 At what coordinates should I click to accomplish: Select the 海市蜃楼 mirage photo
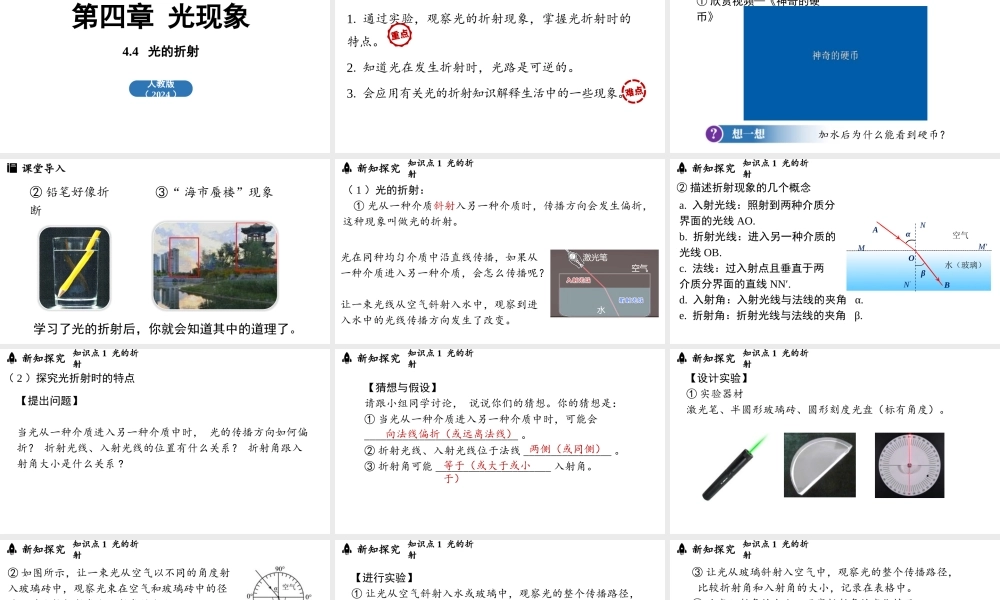[215, 265]
